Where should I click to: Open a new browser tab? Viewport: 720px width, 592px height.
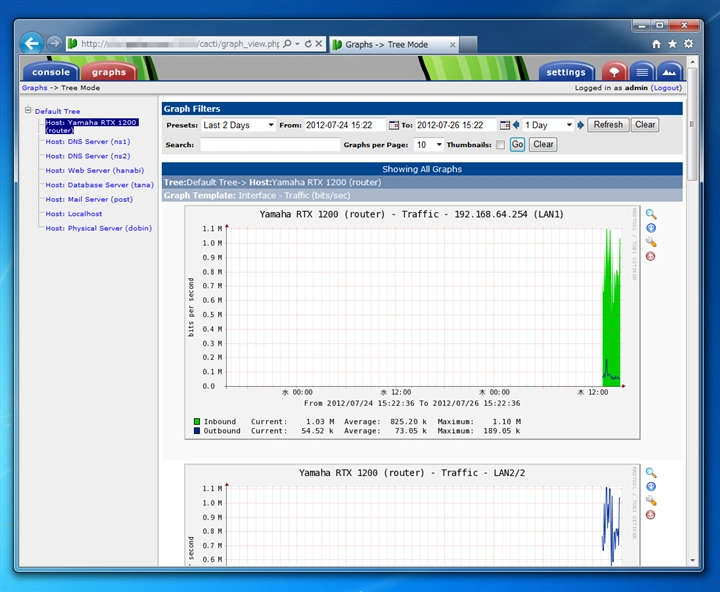point(468,45)
